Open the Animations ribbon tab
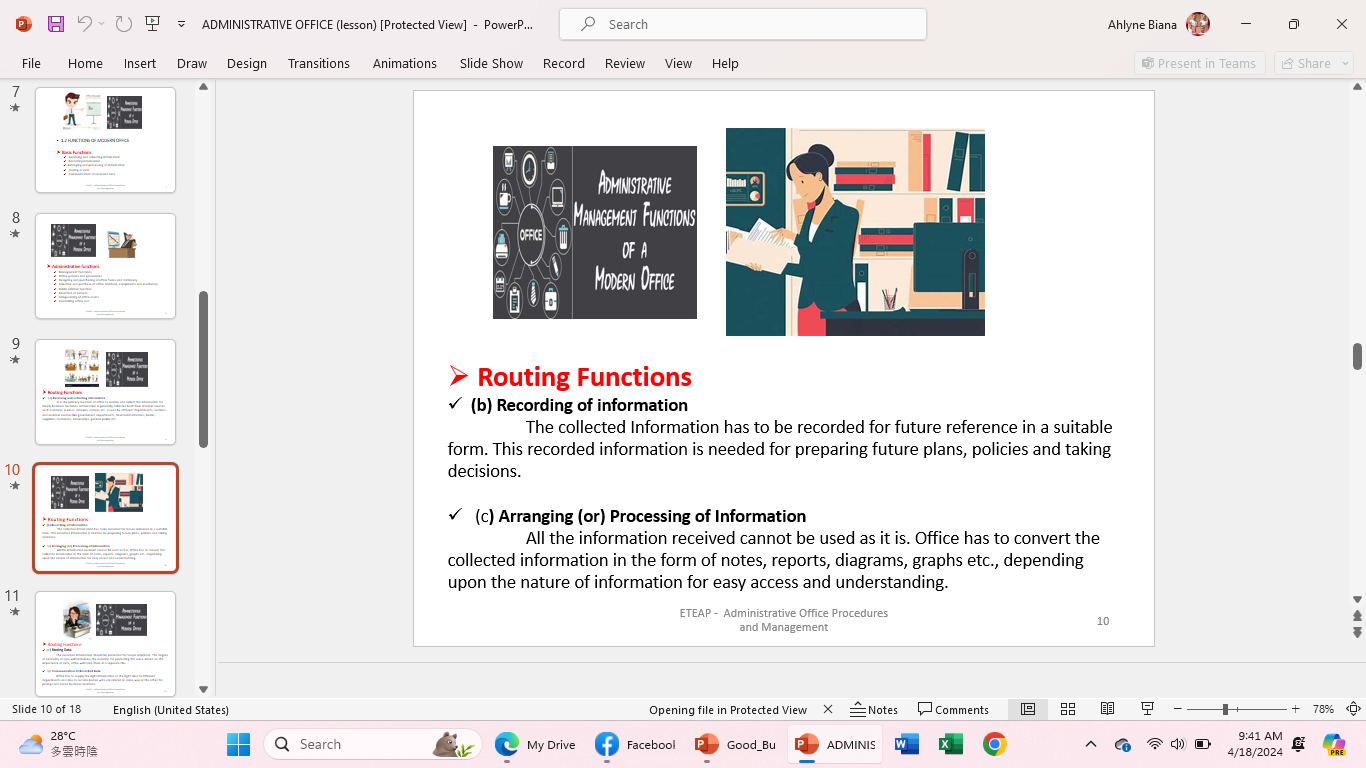This screenshot has height=768, width=1366. (405, 63)
